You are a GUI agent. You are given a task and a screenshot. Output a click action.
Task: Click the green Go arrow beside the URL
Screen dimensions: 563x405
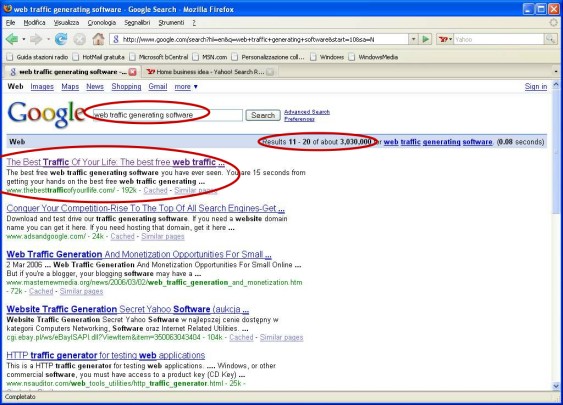[425, 39]
